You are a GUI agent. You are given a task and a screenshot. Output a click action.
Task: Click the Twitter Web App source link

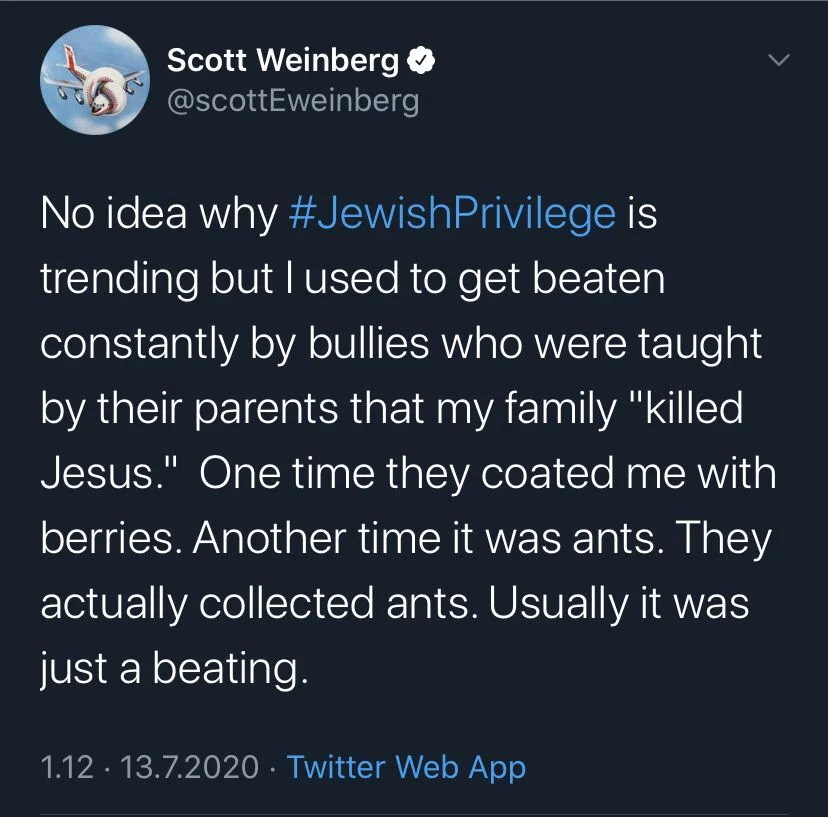click(406, 767)
